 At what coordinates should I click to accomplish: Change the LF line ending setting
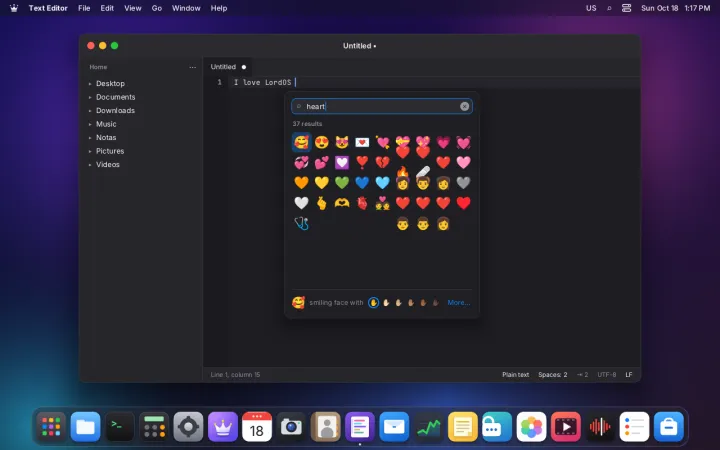tap(629, 375)
